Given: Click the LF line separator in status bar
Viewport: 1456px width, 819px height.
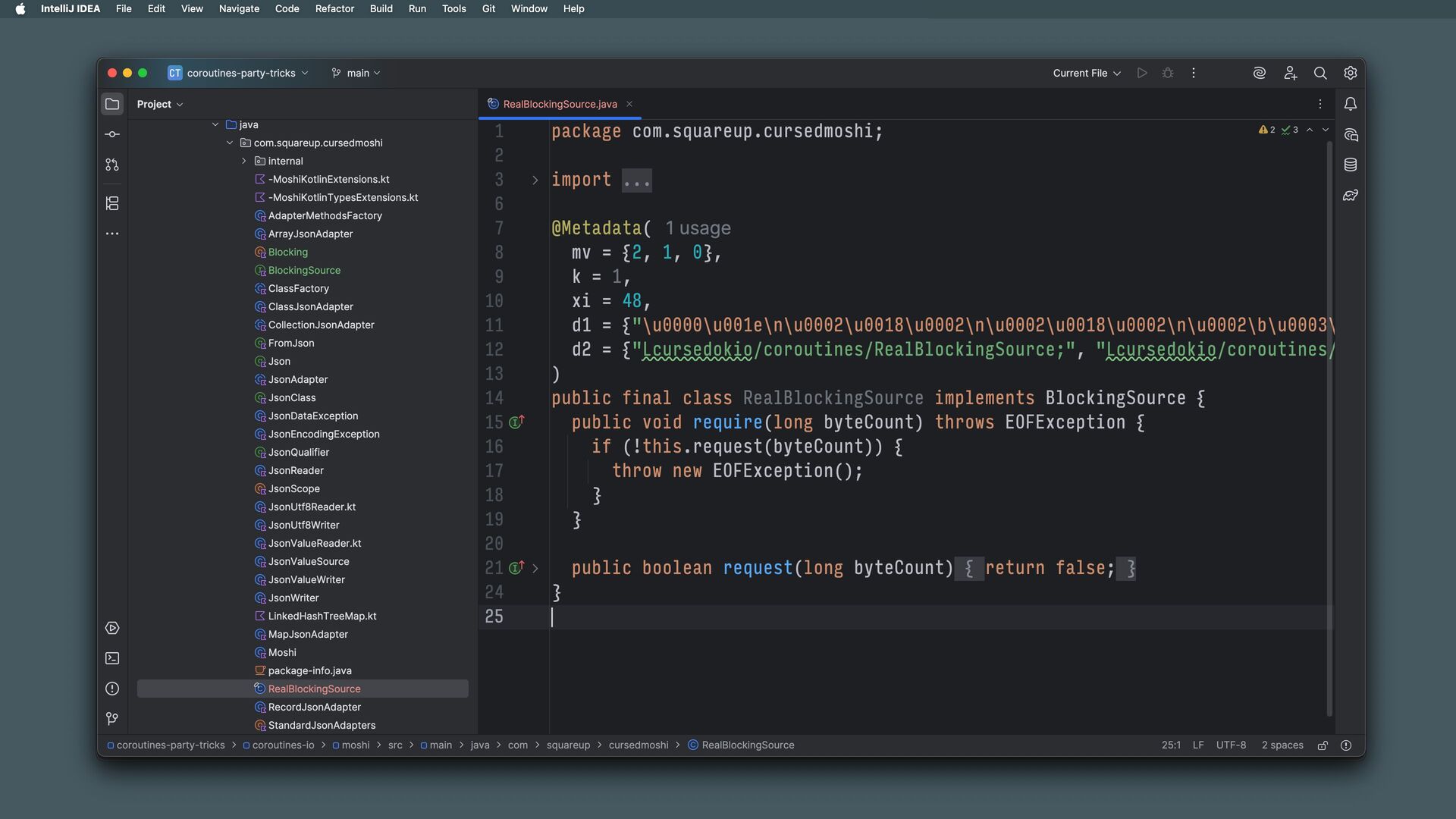Looking at the screenshot, I should click(1198, 745).
